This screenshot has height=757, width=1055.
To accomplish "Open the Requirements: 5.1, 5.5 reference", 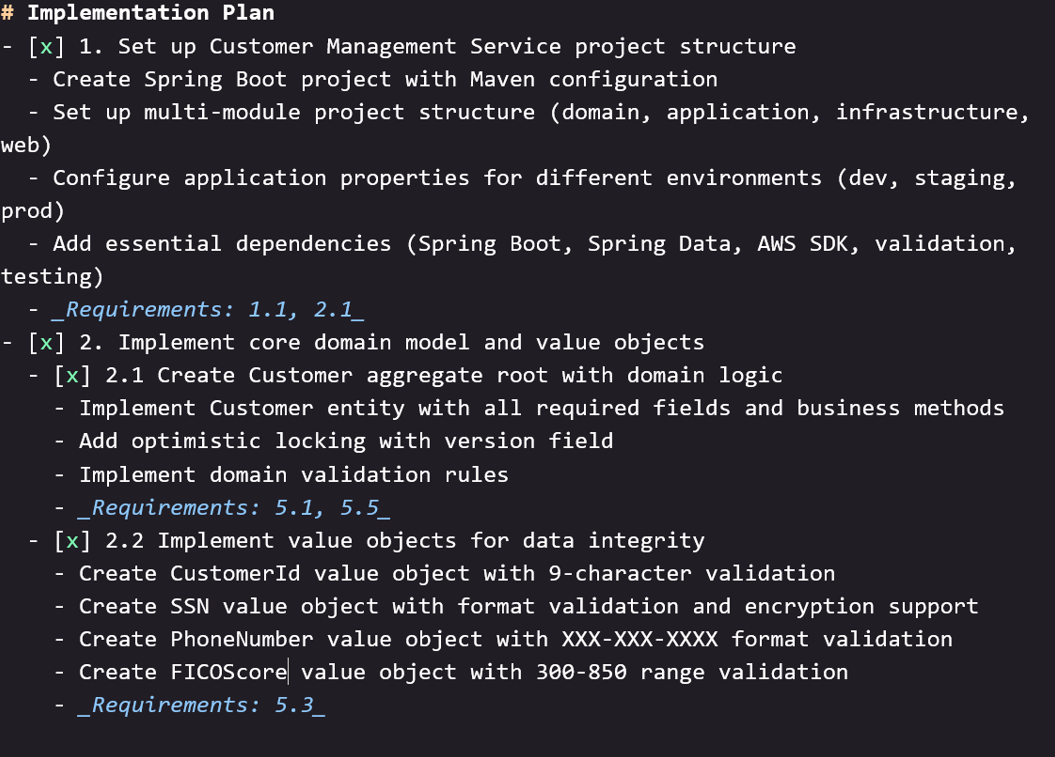I will click(234, 507).
